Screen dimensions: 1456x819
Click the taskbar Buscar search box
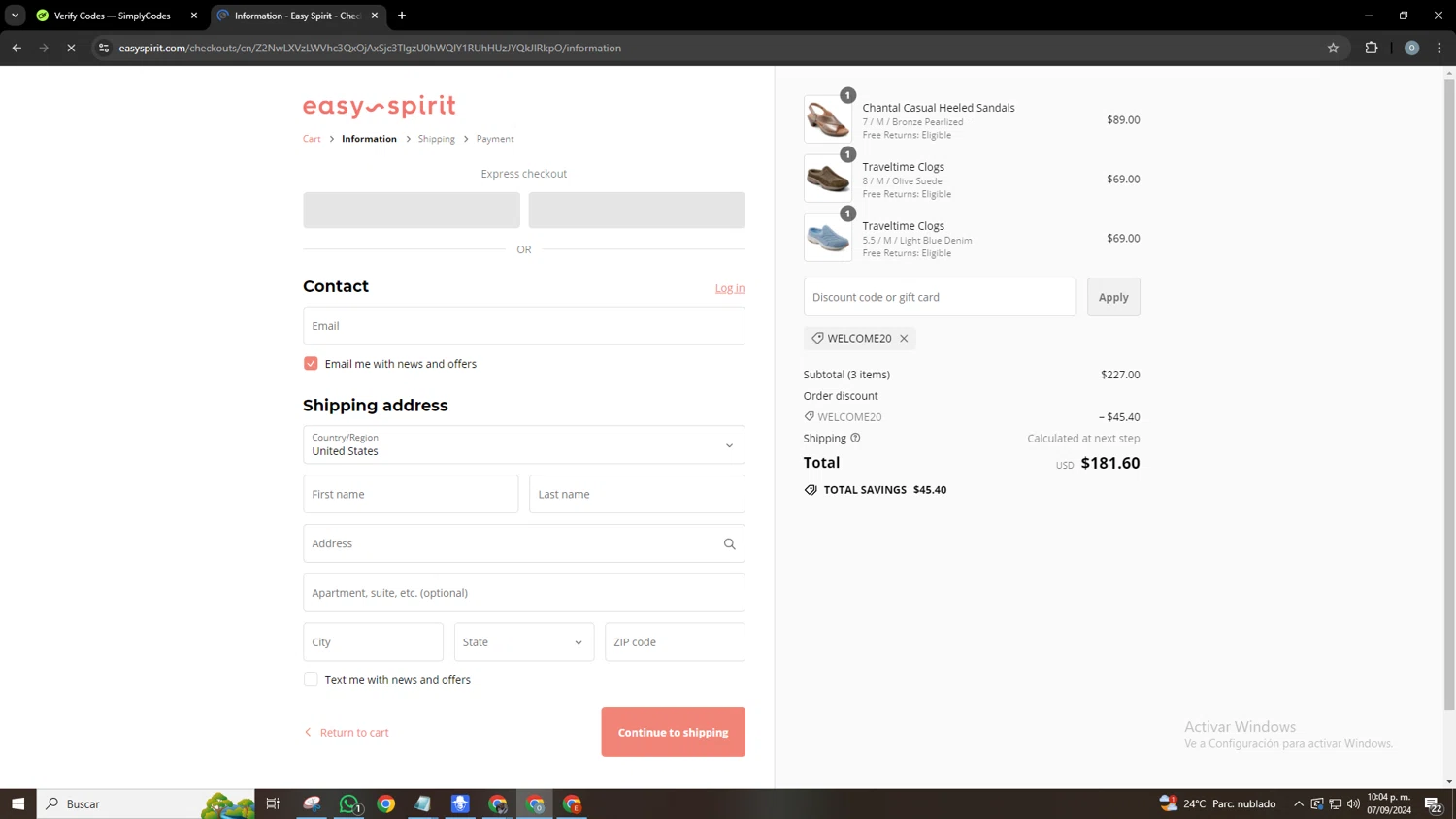pyautogui.click(x=146, y=803)
